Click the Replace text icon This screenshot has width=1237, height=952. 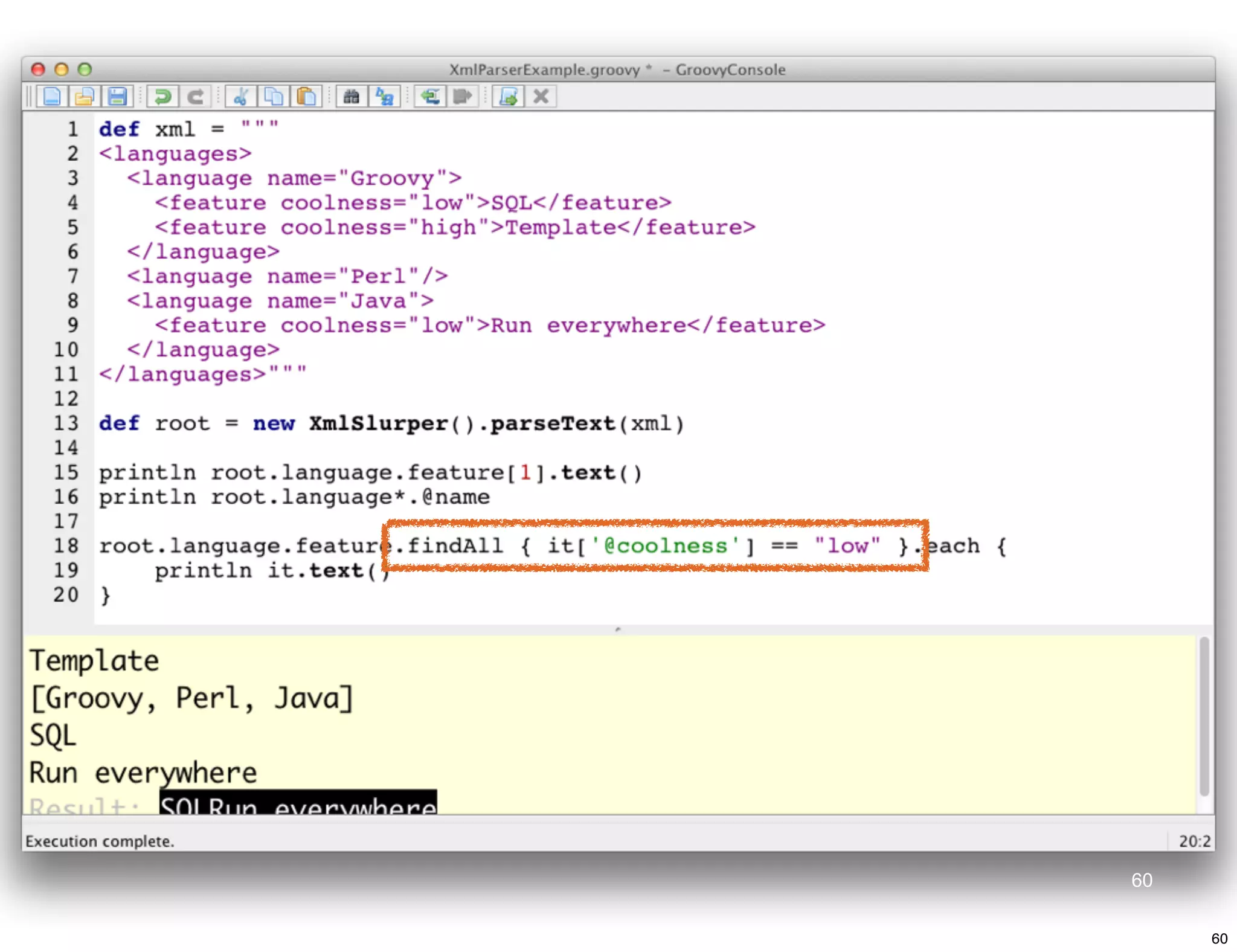[x=384, y=97]
